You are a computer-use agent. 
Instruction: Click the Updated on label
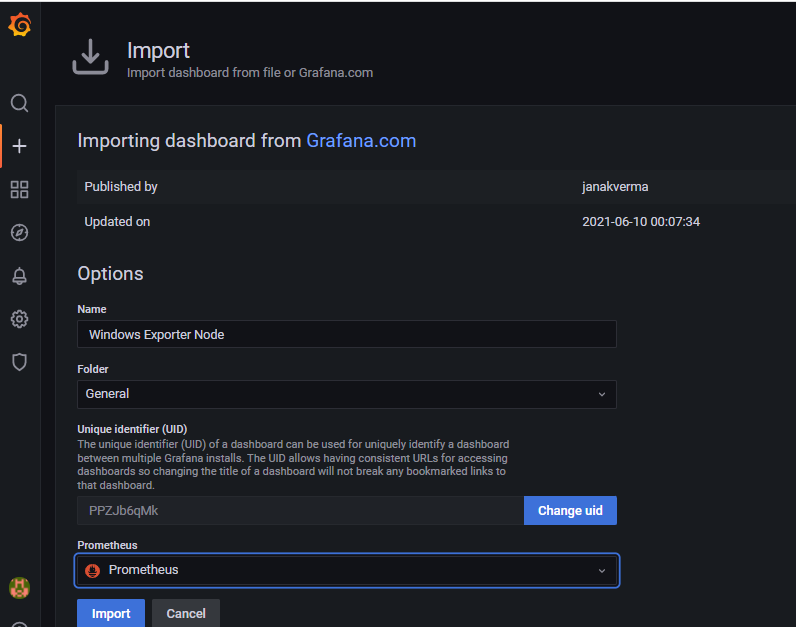[x=117, y=222]
